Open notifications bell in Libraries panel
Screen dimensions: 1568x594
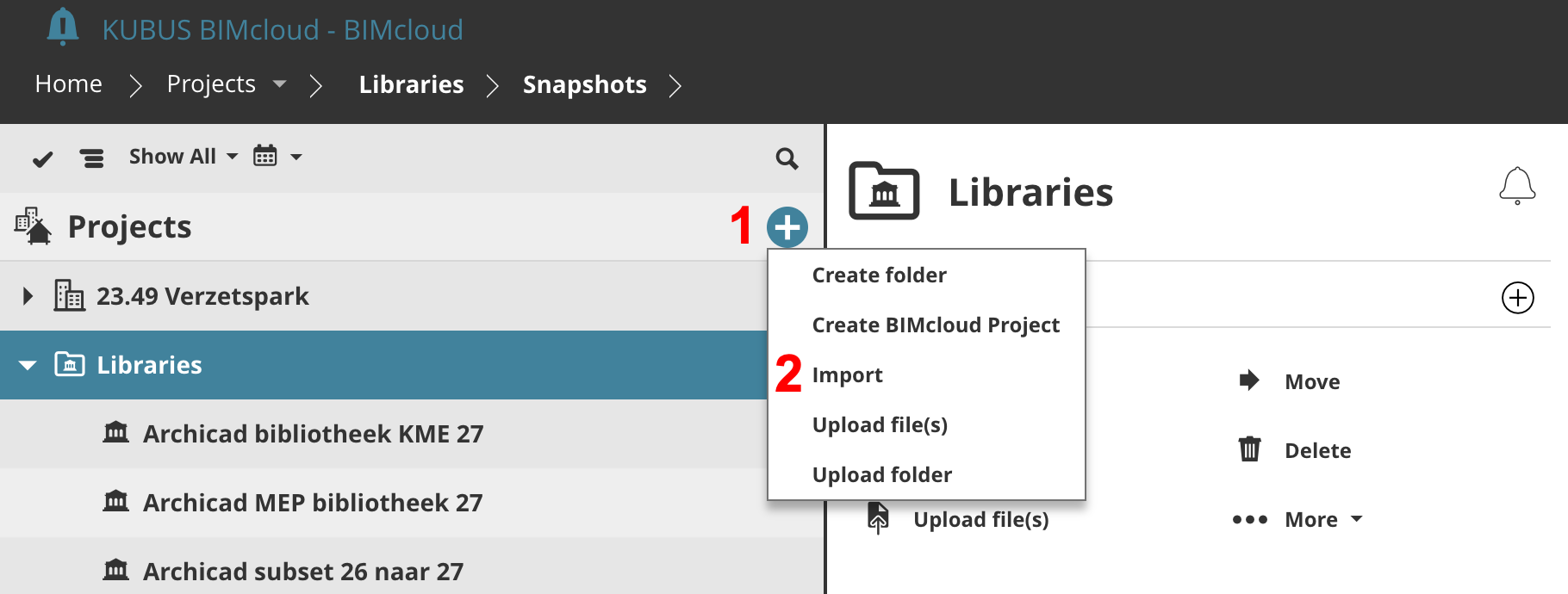(1517, 186)
